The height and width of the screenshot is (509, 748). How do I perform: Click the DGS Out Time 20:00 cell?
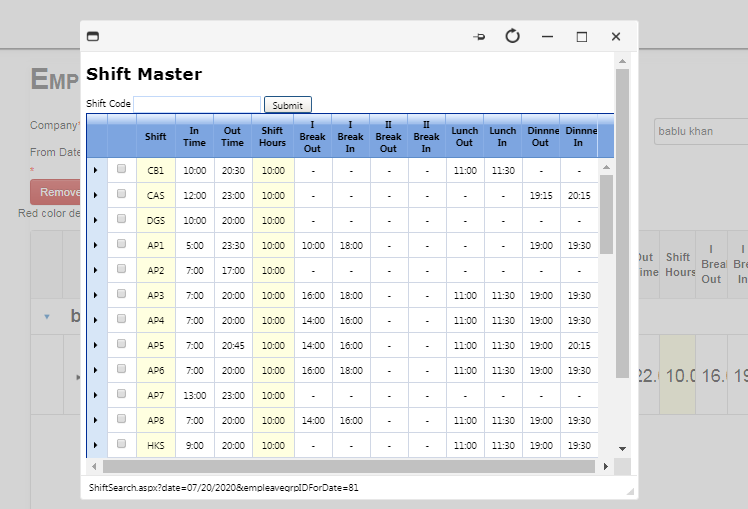click(233, 220)
